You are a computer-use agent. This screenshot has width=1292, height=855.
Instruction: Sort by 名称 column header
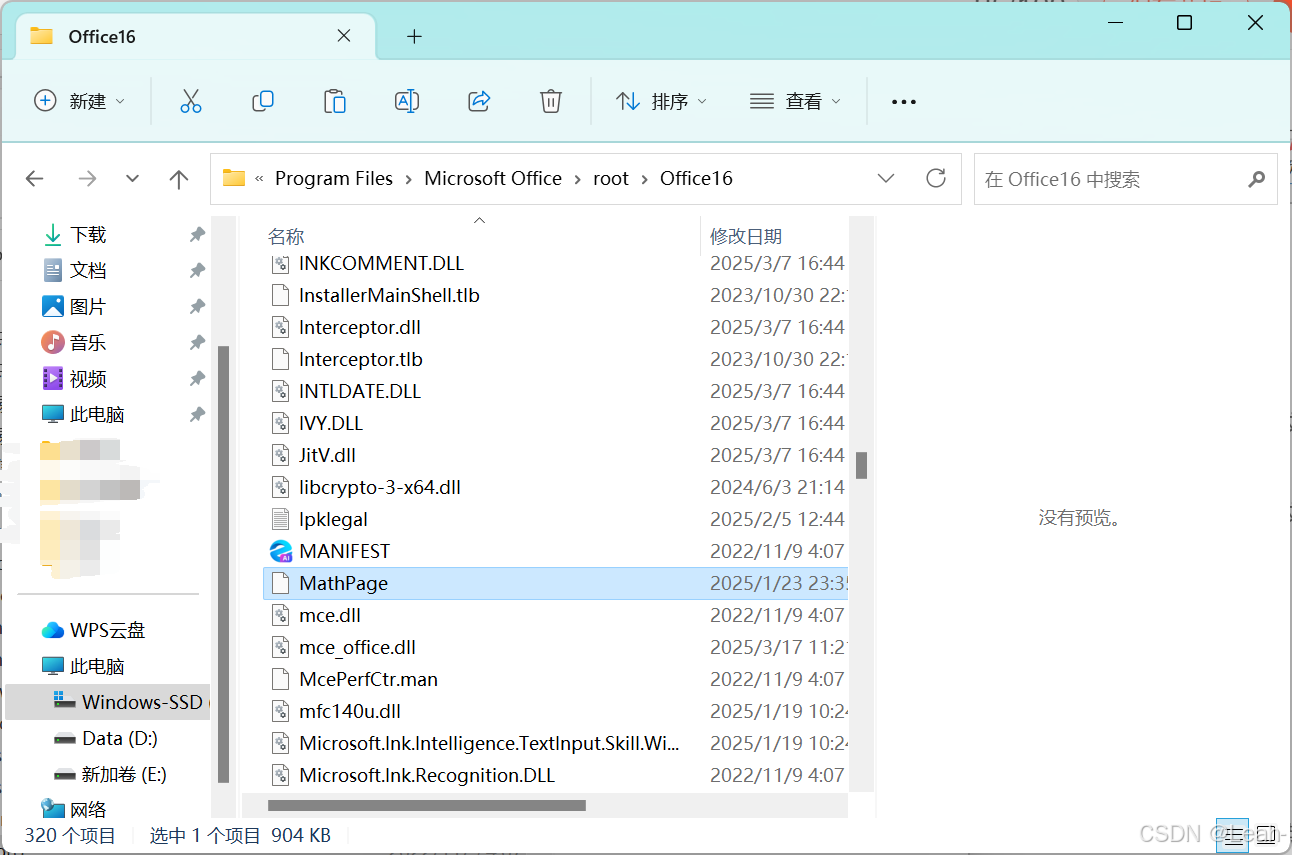tap(286, 236)
